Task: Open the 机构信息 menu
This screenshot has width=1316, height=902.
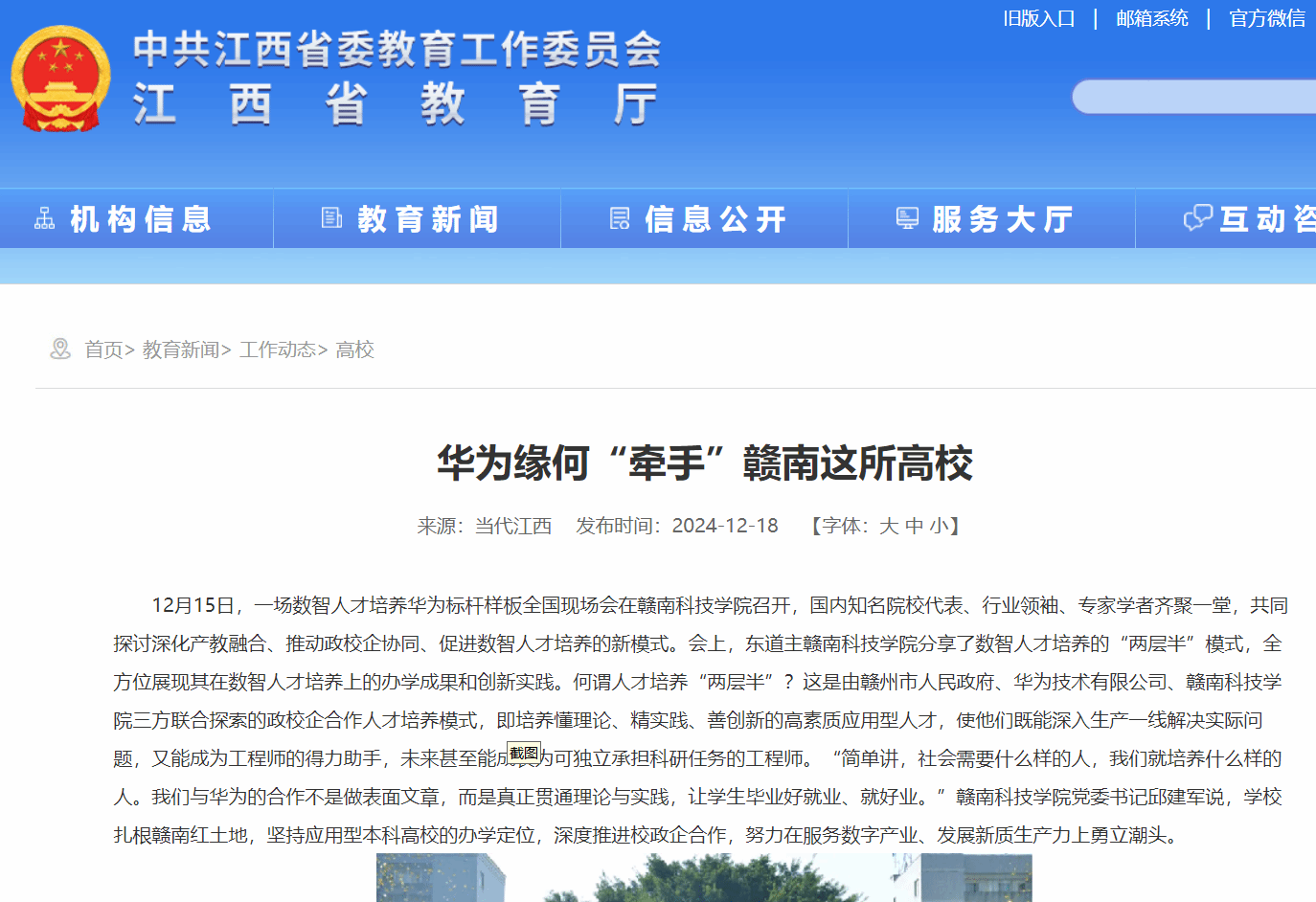Action: 140,219
